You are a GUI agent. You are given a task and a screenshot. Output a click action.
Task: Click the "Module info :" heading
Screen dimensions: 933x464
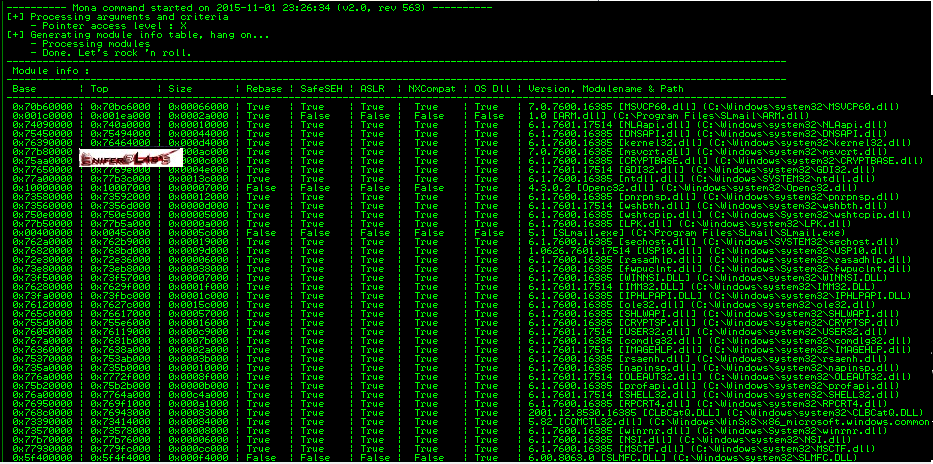[51, 71]
